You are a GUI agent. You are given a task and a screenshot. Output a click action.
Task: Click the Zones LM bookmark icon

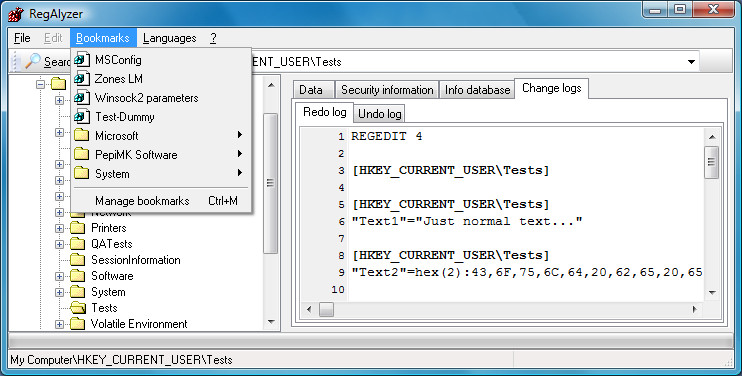(82, 79)
